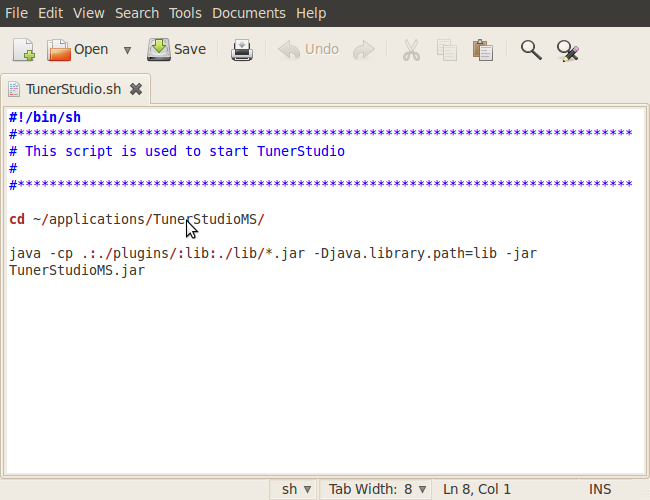The image size is (650, 500).
Task: Open Find with the magnifying glass icon
Action: point(531,50)
